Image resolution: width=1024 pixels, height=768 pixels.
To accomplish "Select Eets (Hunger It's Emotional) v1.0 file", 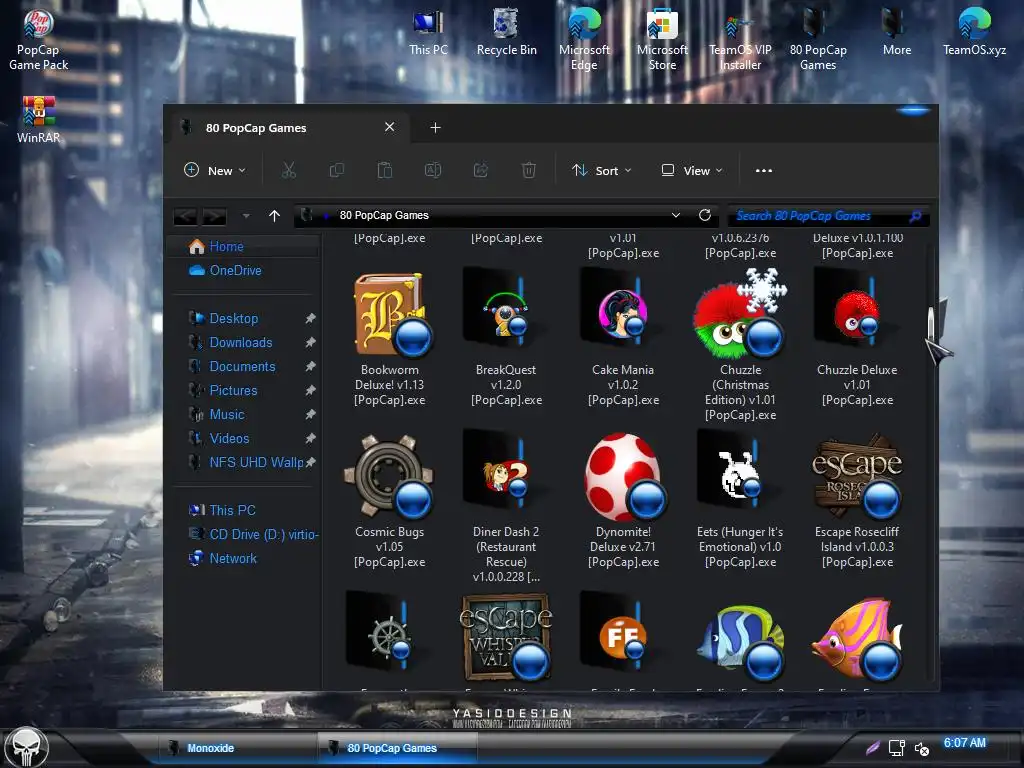I will pos(740,500).
